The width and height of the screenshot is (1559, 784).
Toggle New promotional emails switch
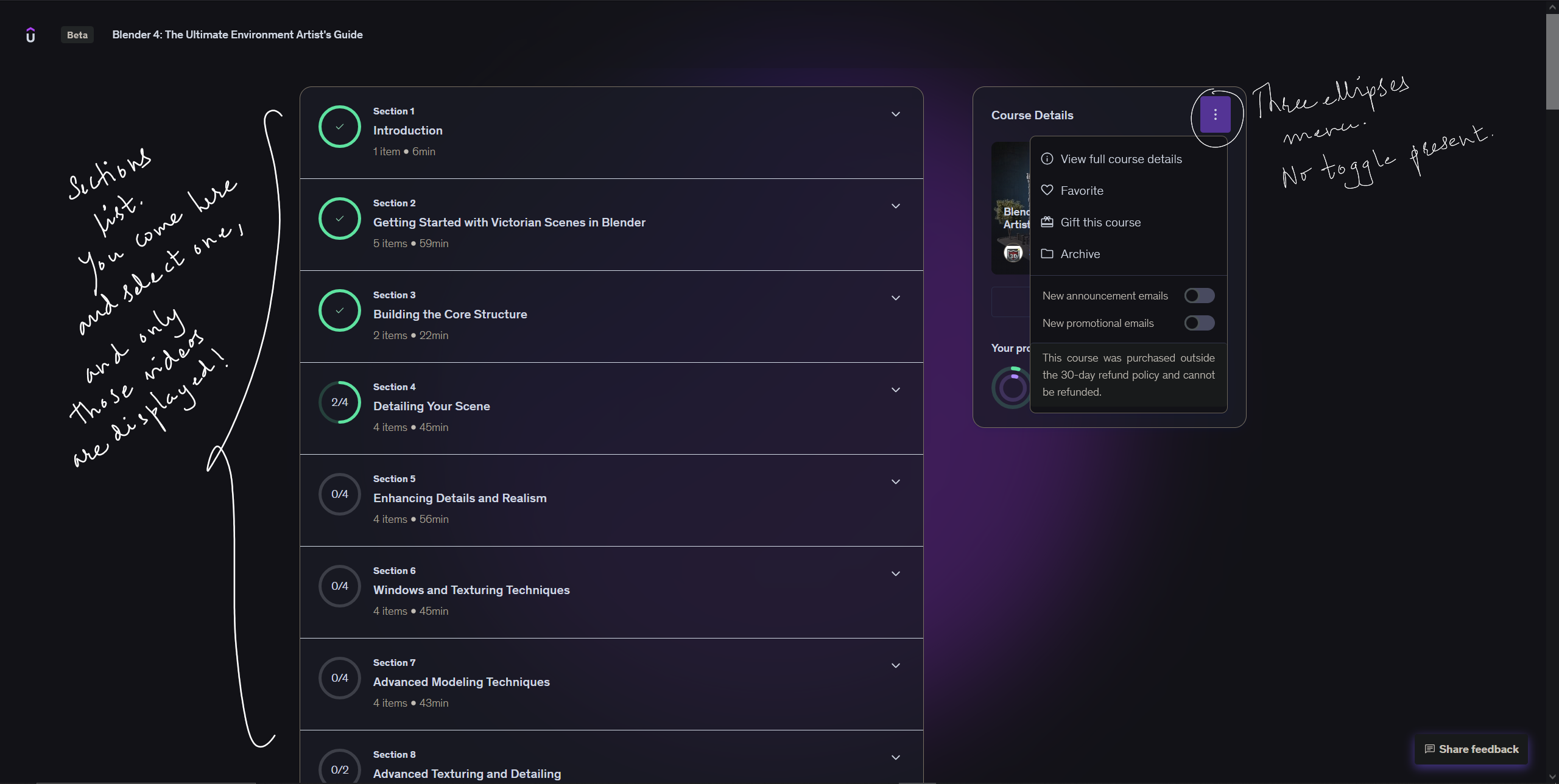[1199, 323]
